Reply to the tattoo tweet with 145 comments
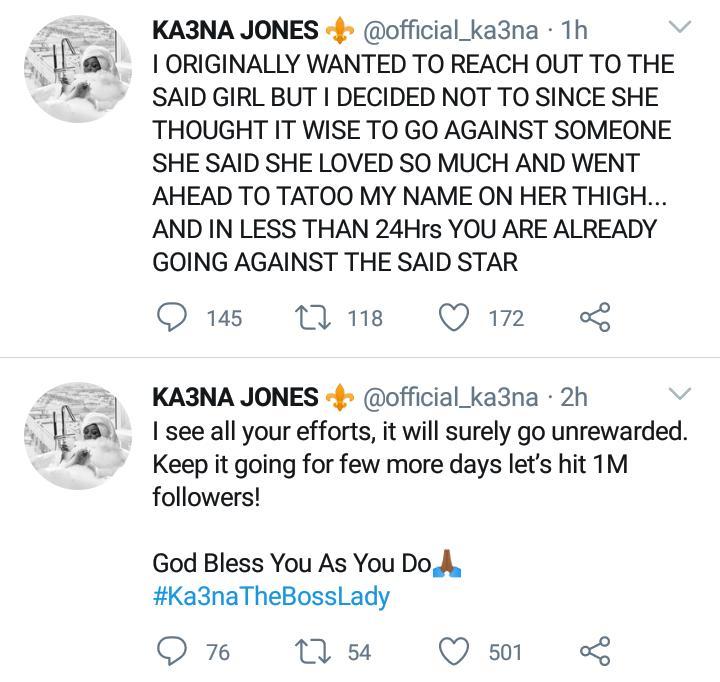Viewport: 720px width, 682px height. [x=174, y=318]
